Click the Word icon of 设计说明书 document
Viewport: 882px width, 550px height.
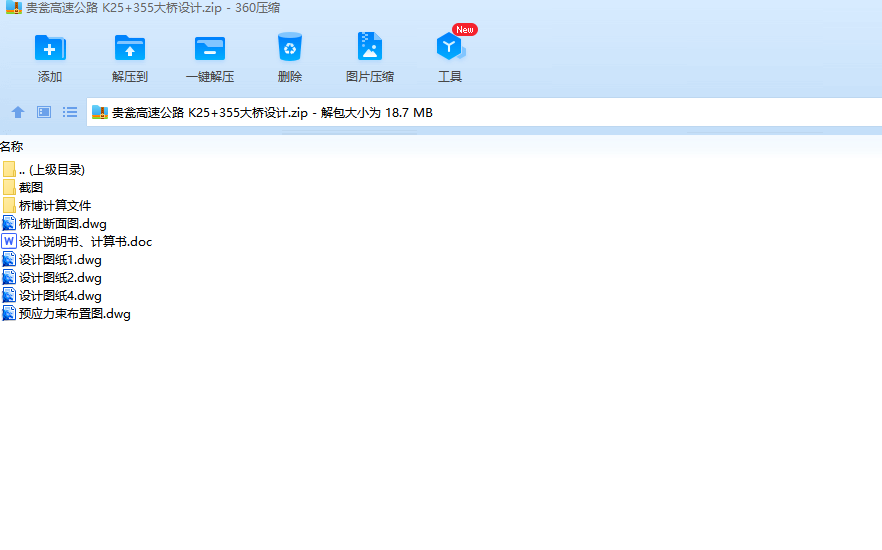(9, 241)
